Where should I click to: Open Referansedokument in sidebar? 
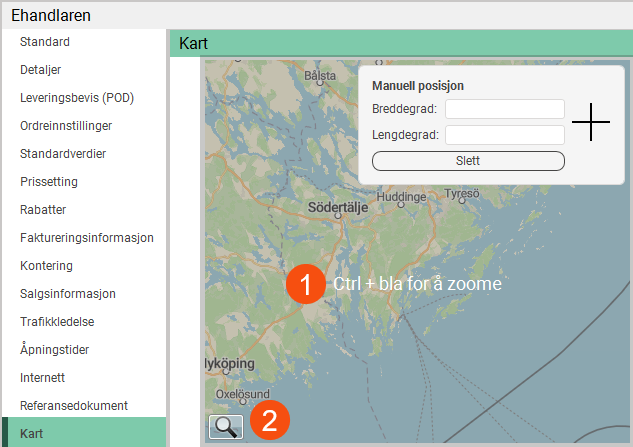pos(74,406)
